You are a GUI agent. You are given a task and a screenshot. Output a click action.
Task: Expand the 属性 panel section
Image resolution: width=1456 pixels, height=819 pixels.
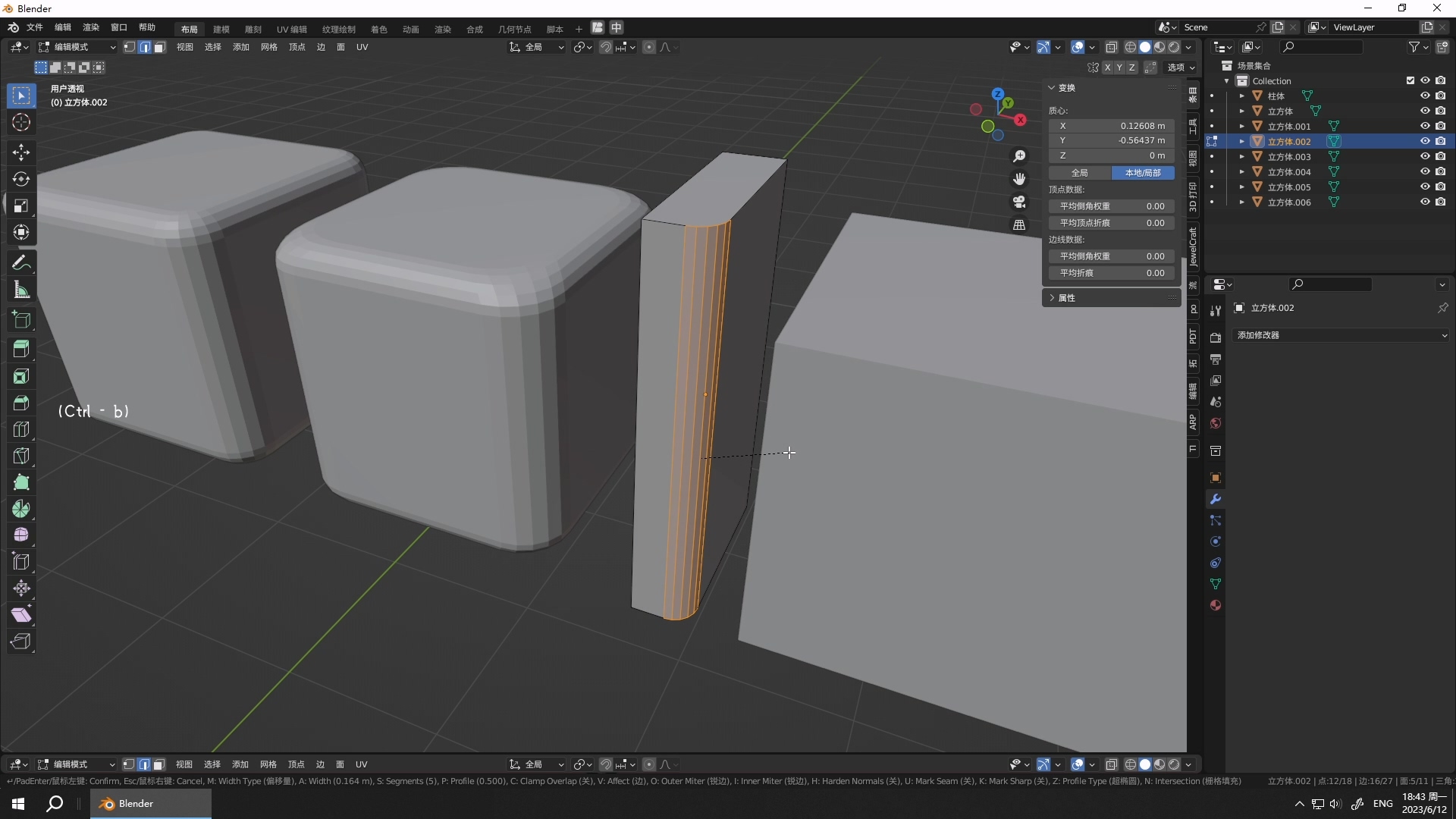1066,298
